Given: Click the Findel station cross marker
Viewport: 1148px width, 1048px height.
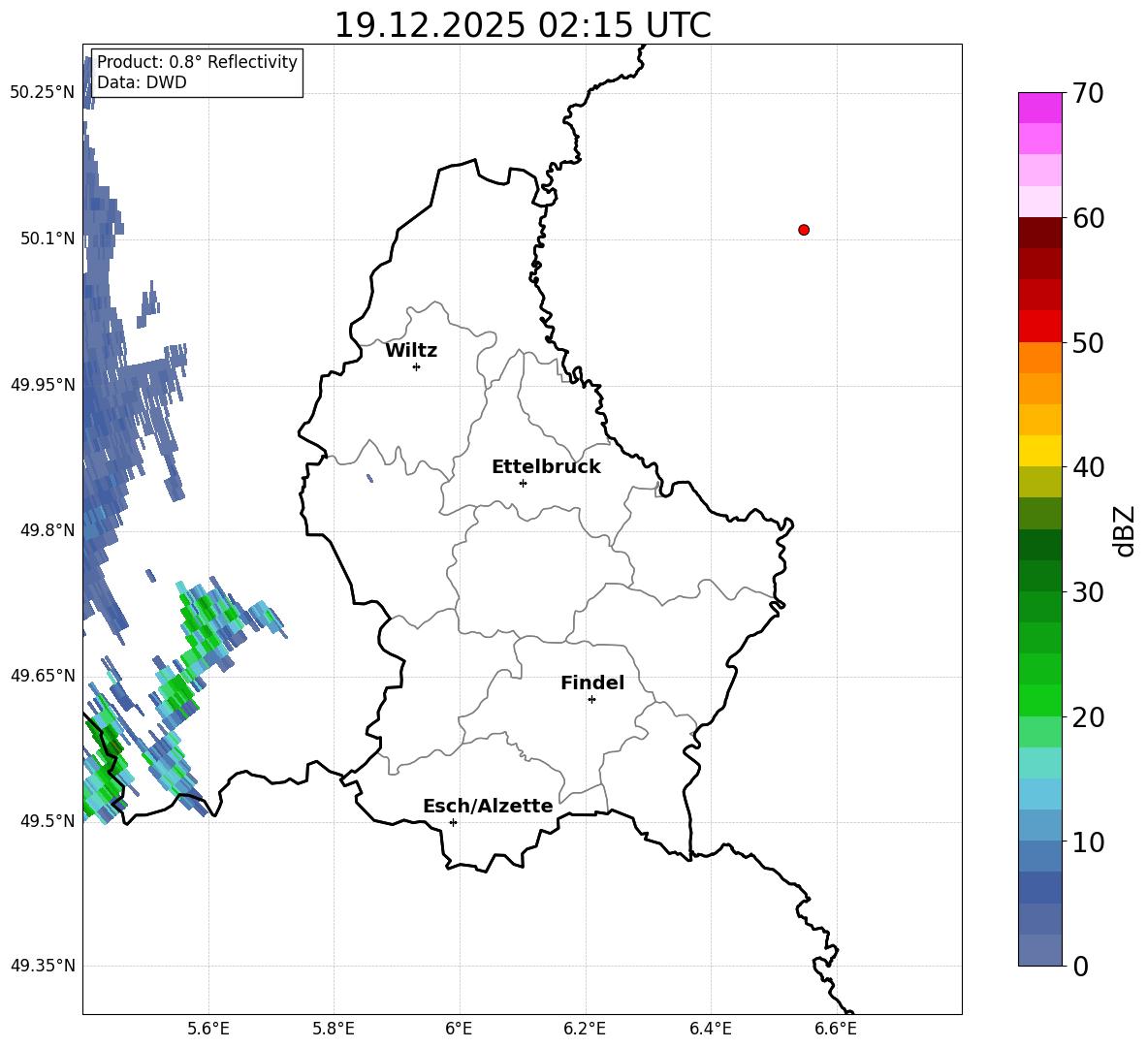Looking at the screenshot, I should click(591, 700).
